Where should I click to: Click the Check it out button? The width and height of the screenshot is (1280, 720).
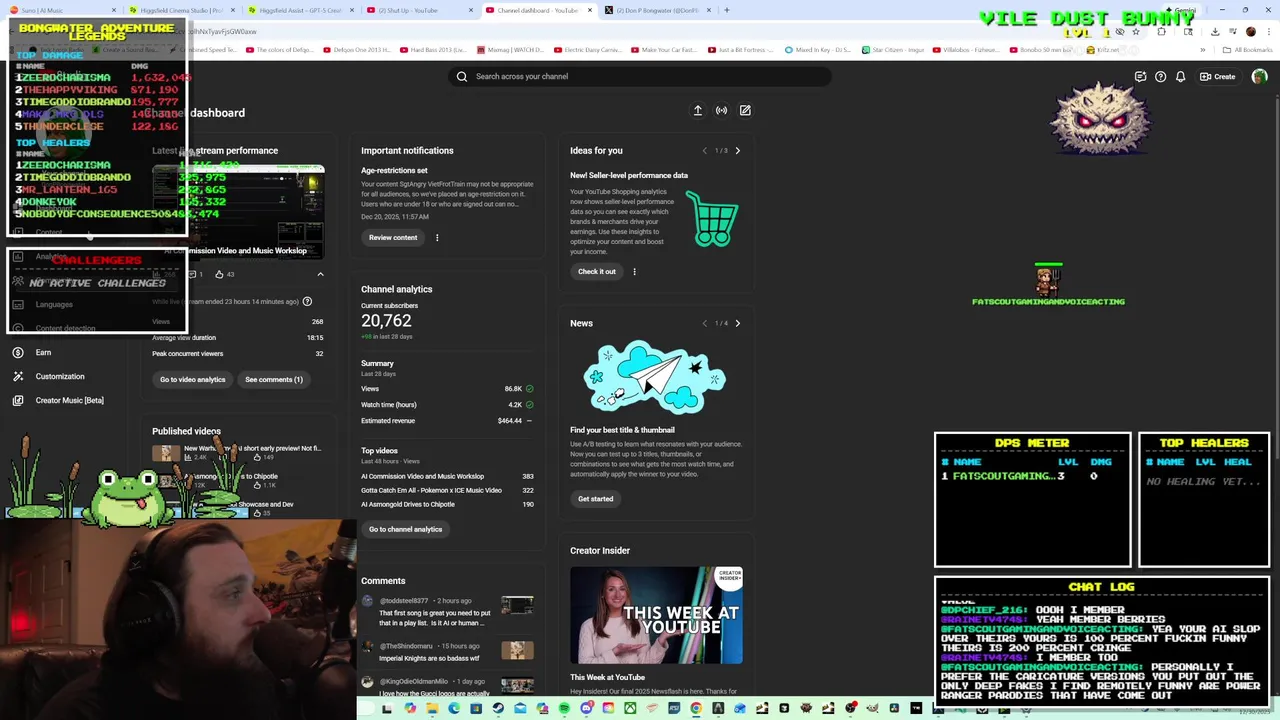(x=597, y=272)
